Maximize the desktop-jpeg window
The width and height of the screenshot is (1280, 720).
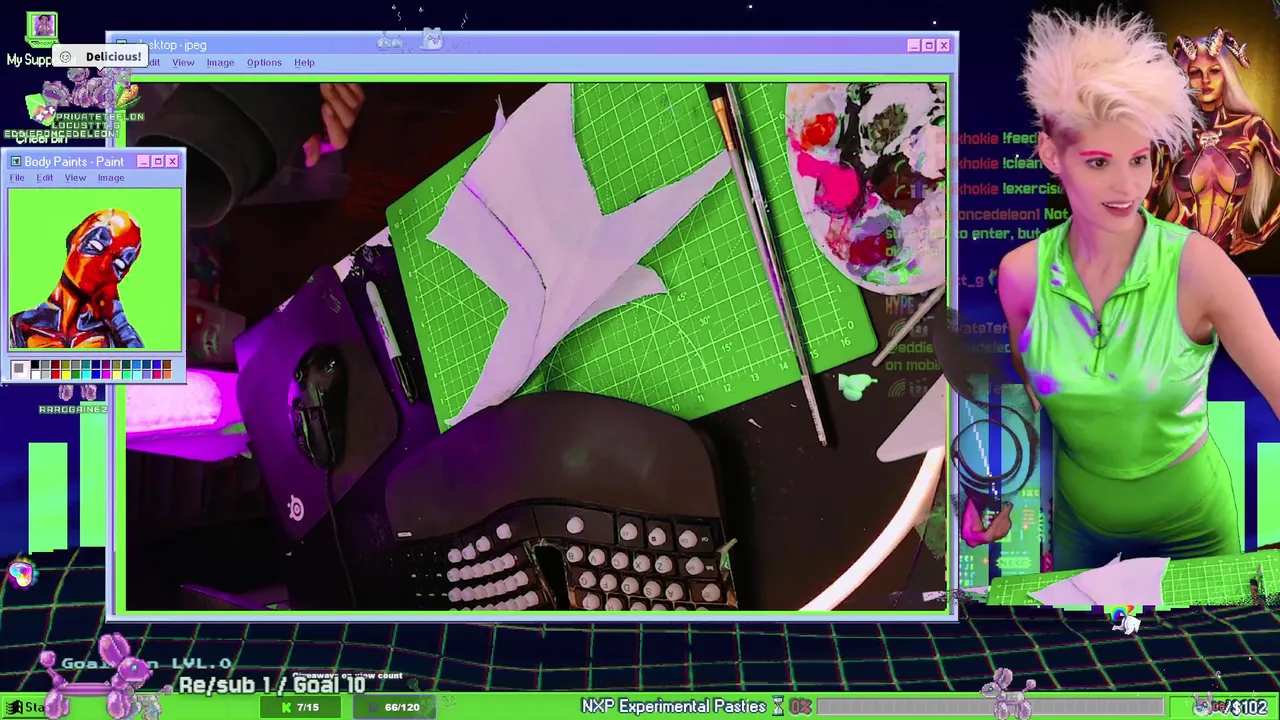point(928,45)
